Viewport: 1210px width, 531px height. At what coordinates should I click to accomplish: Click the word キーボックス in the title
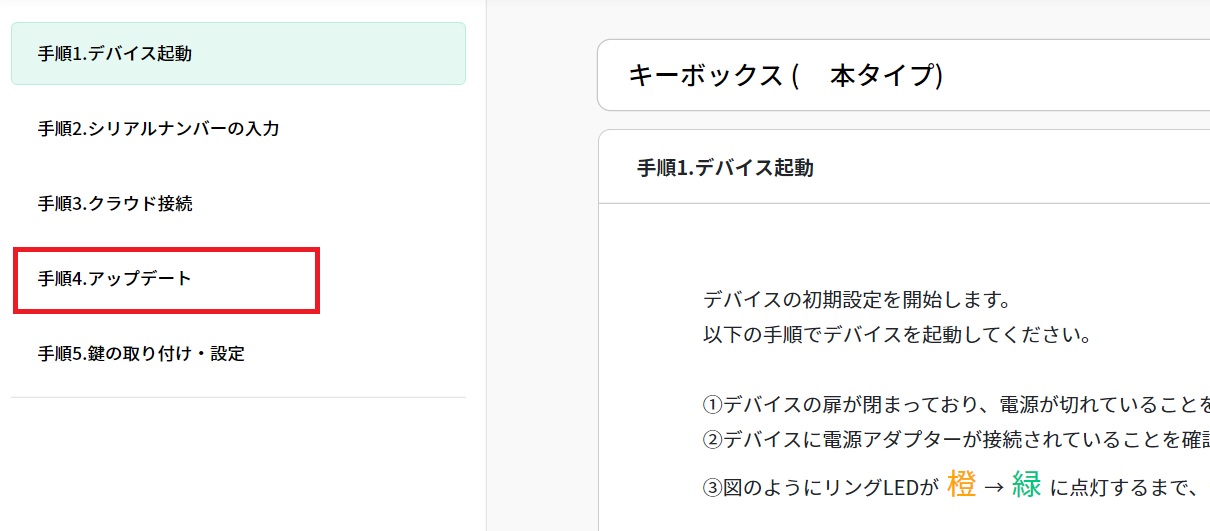click(x=703, y=75)
